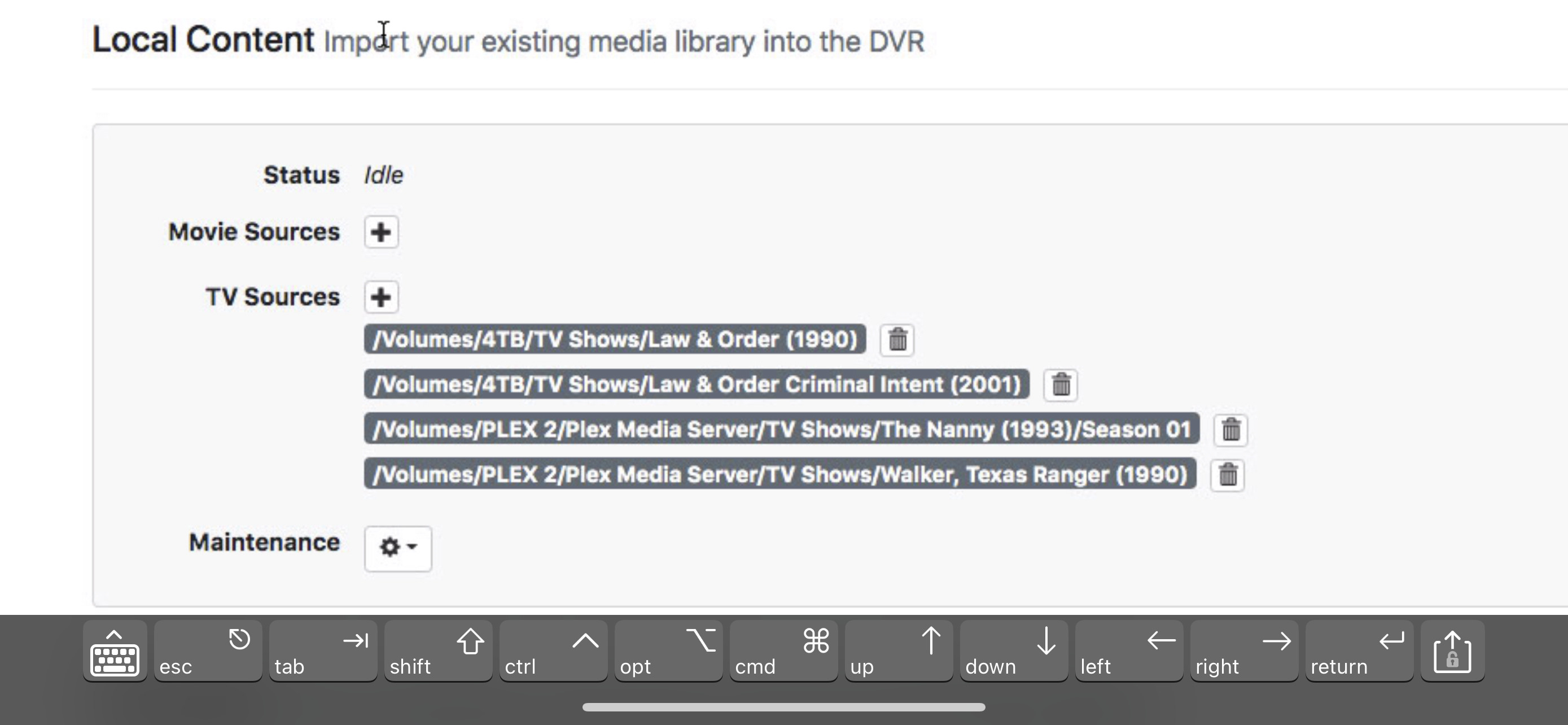Image resolution: width=1568 pixels, height=725 pixels.
Task: Toggle the opt modifier key
Action: point(668,653)
